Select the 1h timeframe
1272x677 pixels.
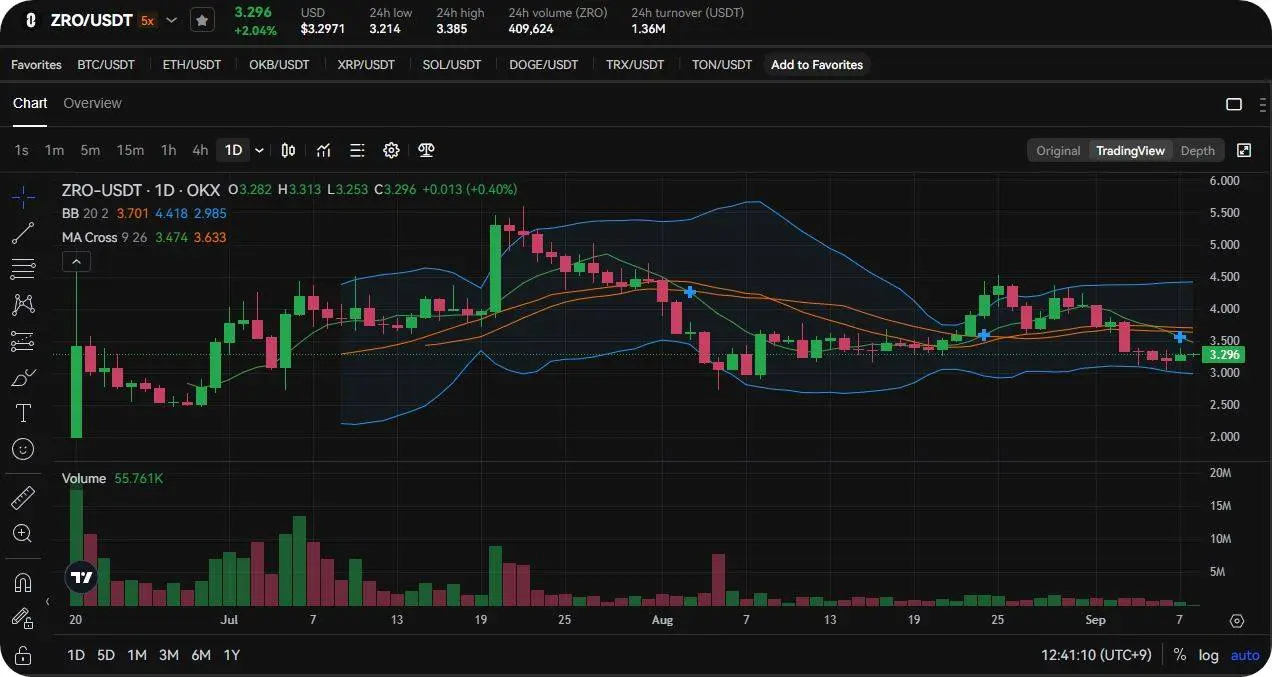[x=169, y=150]
